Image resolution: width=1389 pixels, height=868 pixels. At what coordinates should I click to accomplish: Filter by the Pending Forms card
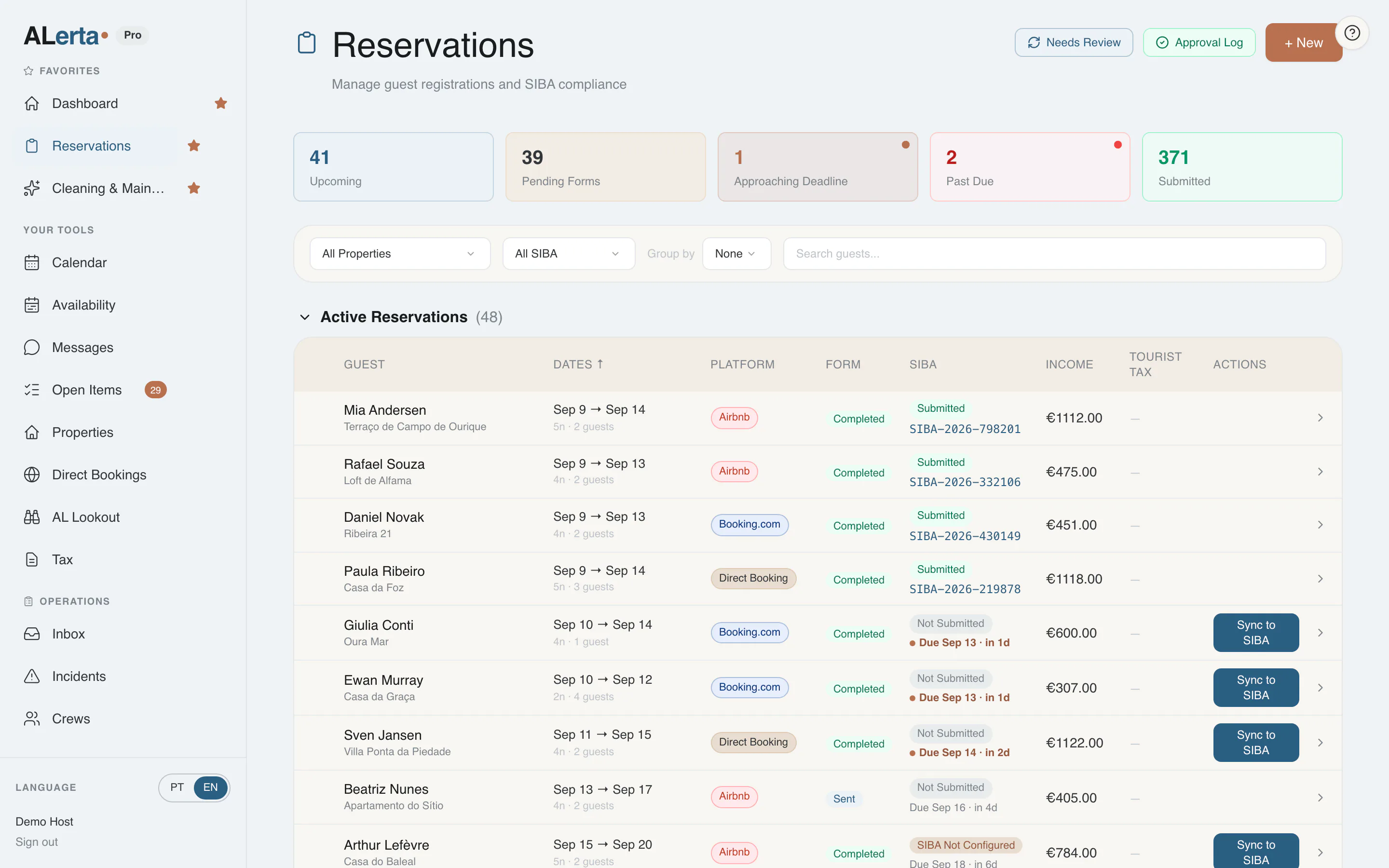click(606, 167)
